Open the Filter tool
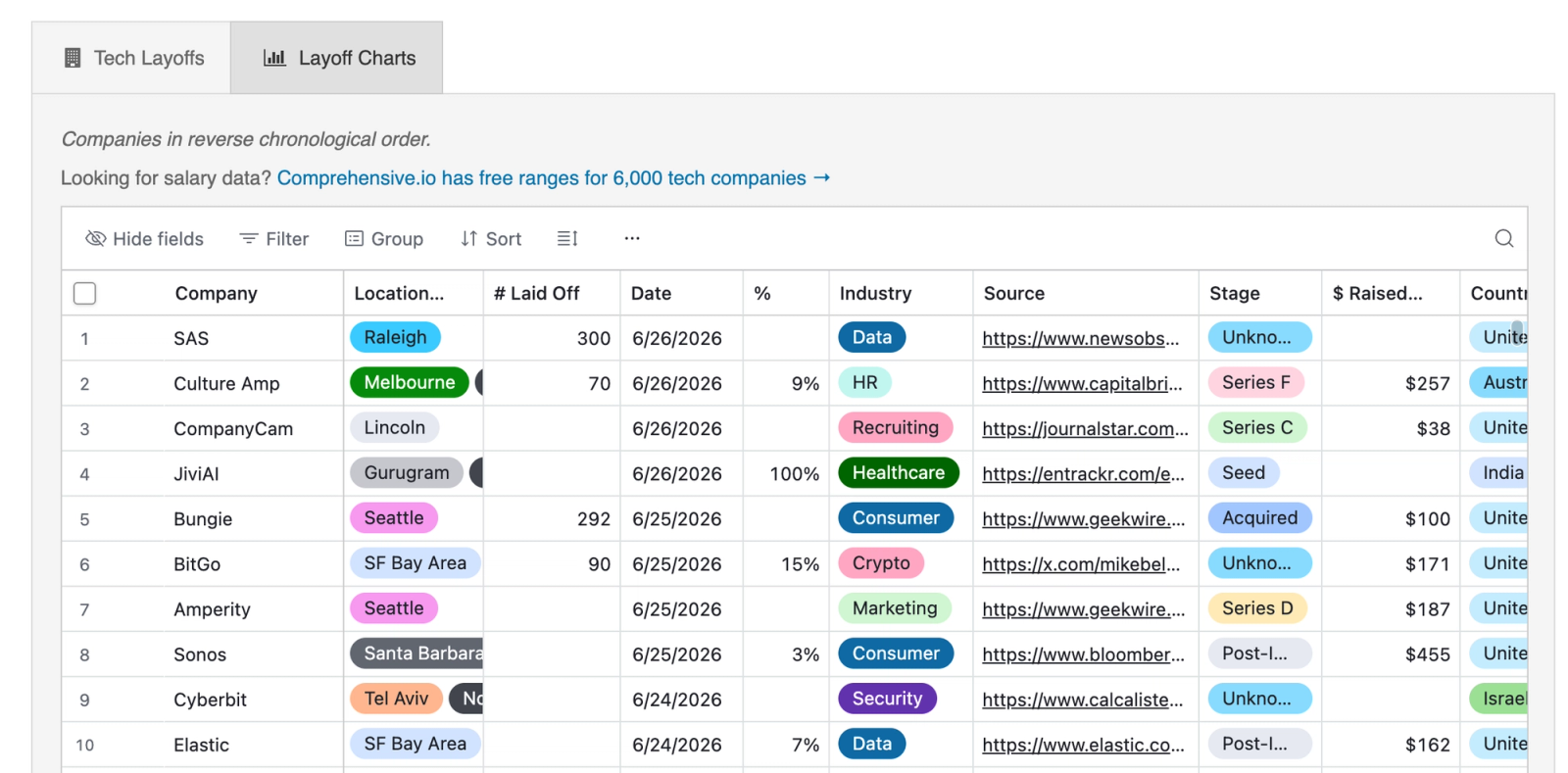The image size is (1568, 773). pos(274,238)
